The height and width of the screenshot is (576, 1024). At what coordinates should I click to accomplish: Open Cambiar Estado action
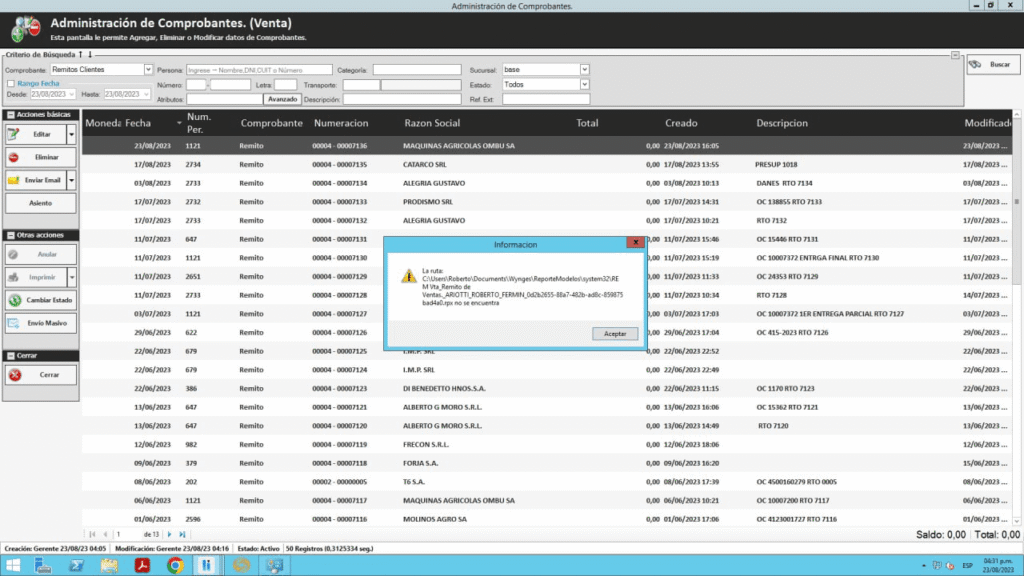[41, 300]
